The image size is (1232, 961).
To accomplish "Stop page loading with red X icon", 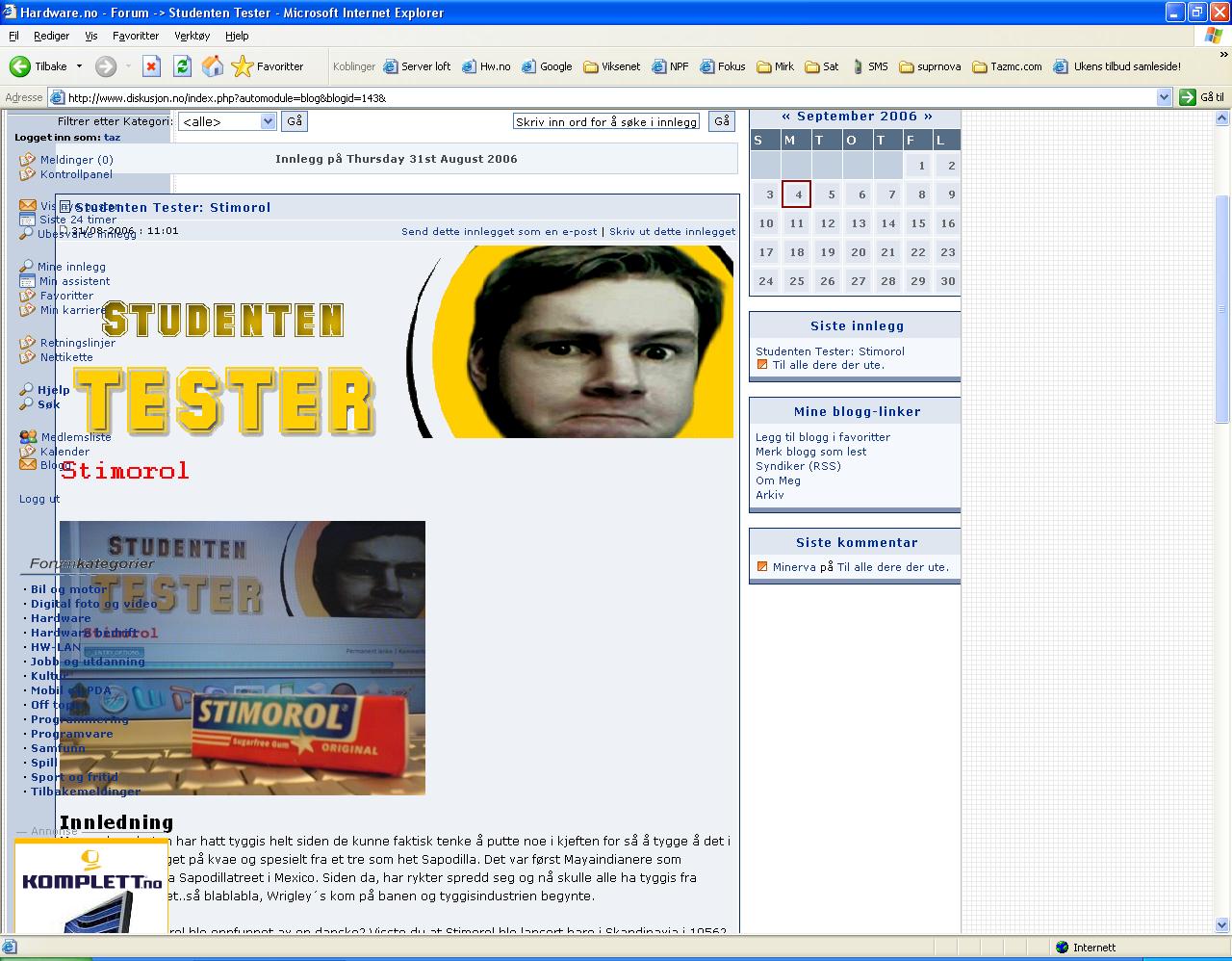I will (x=151, y=66).
